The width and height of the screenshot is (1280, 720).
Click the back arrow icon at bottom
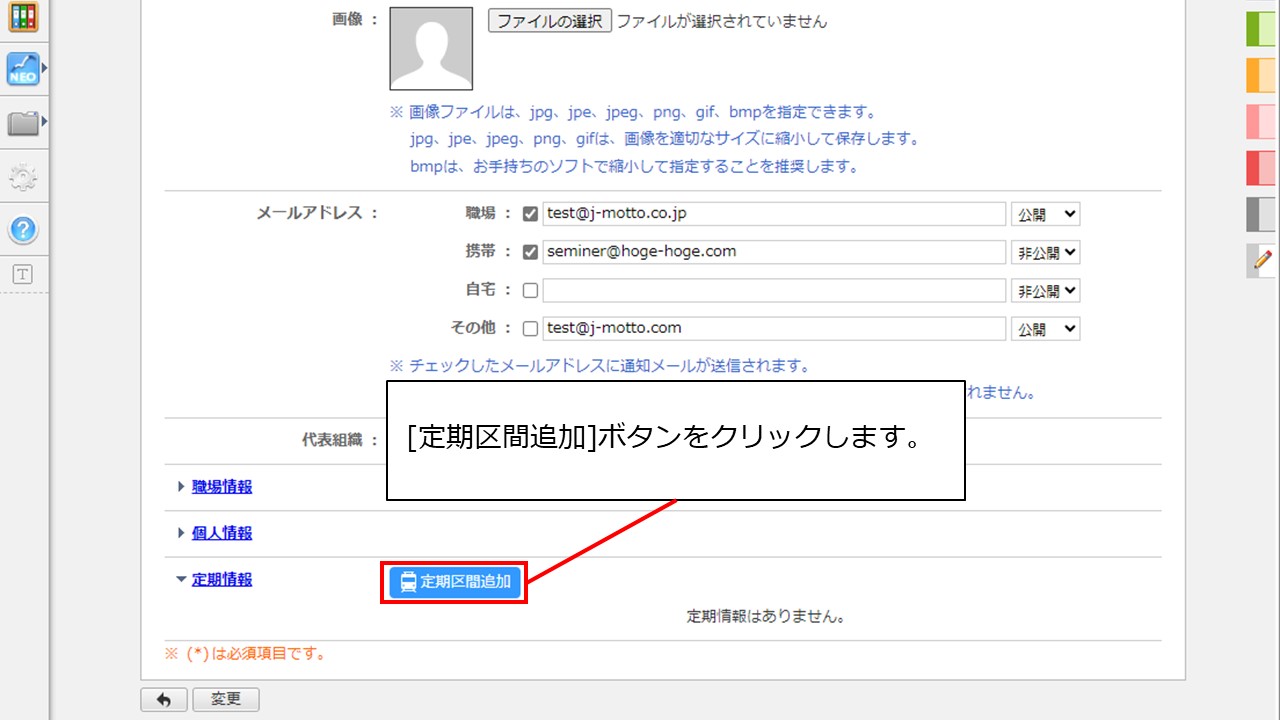tap(164, 699)
